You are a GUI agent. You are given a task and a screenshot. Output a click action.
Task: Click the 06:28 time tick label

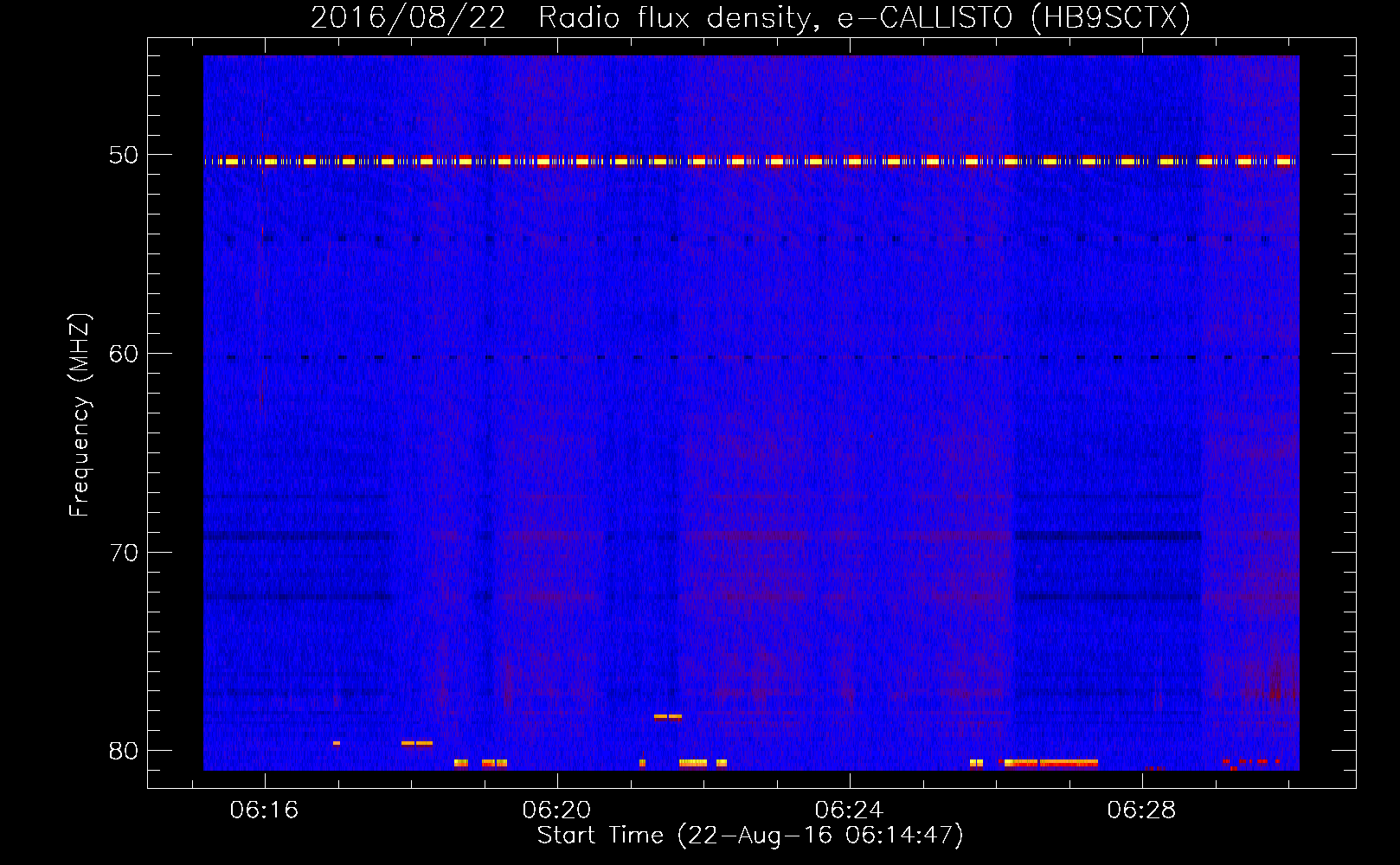(x=1141, y=811)
